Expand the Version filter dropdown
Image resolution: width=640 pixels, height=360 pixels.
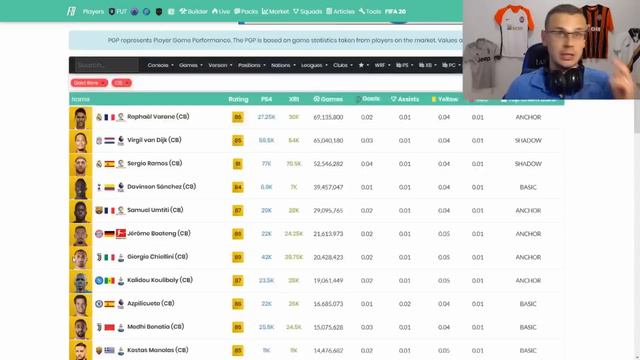click(220, 65)
